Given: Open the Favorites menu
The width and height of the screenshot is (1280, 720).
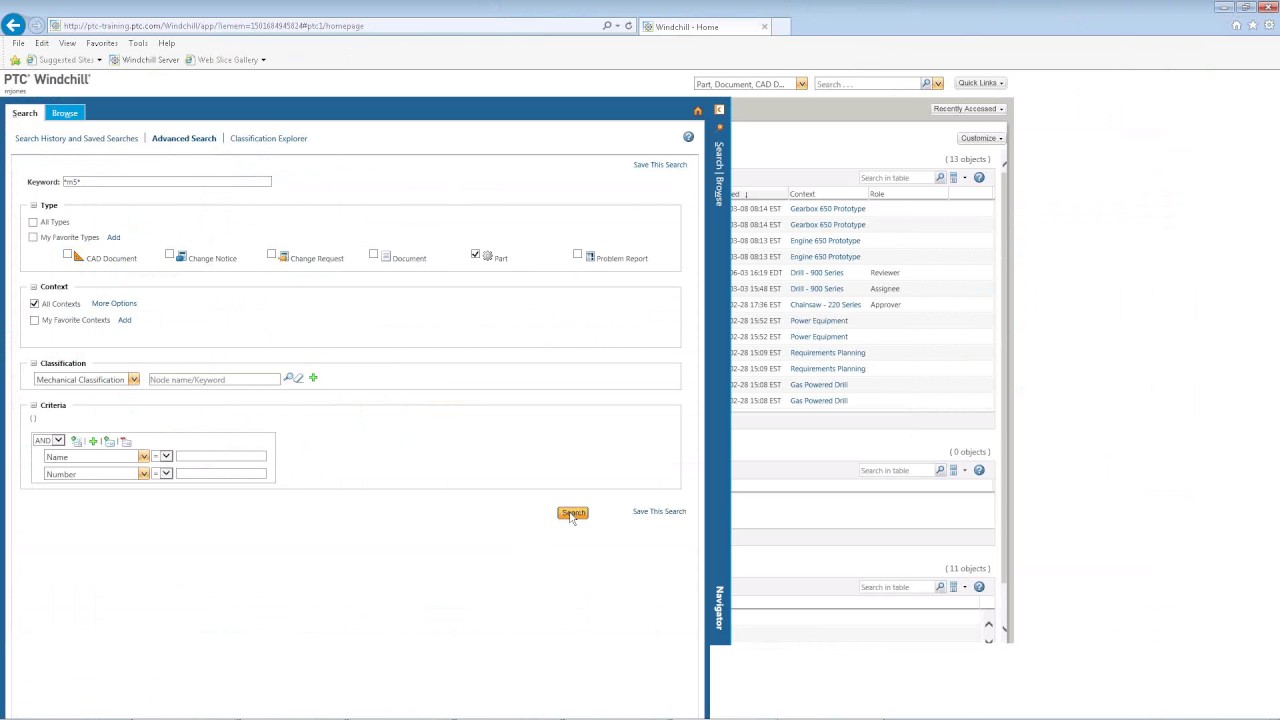Looking at the screenshot, I should (x=101, y=43).
